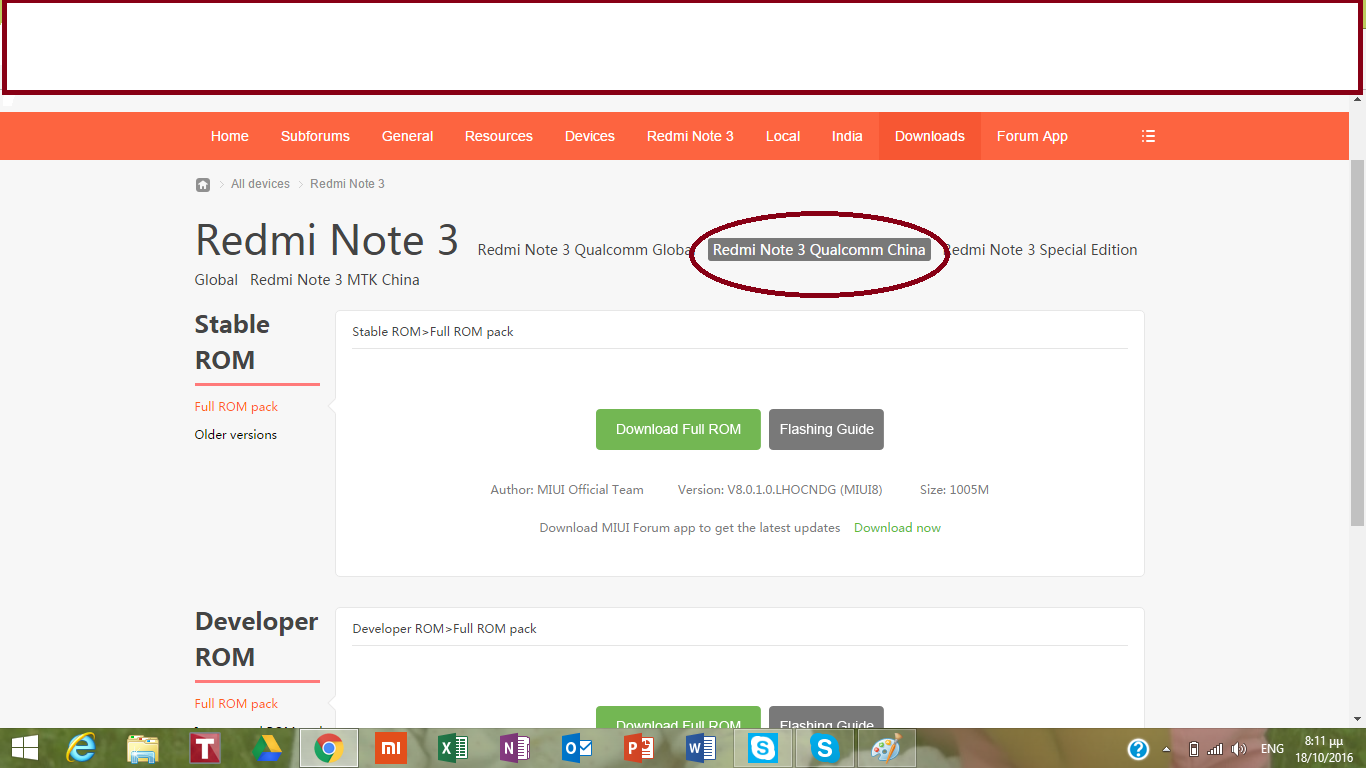1366x768 pixels.
Task: Select the Redmi Note 3 Qualcomm Global variant
Action: pos(586,250)
